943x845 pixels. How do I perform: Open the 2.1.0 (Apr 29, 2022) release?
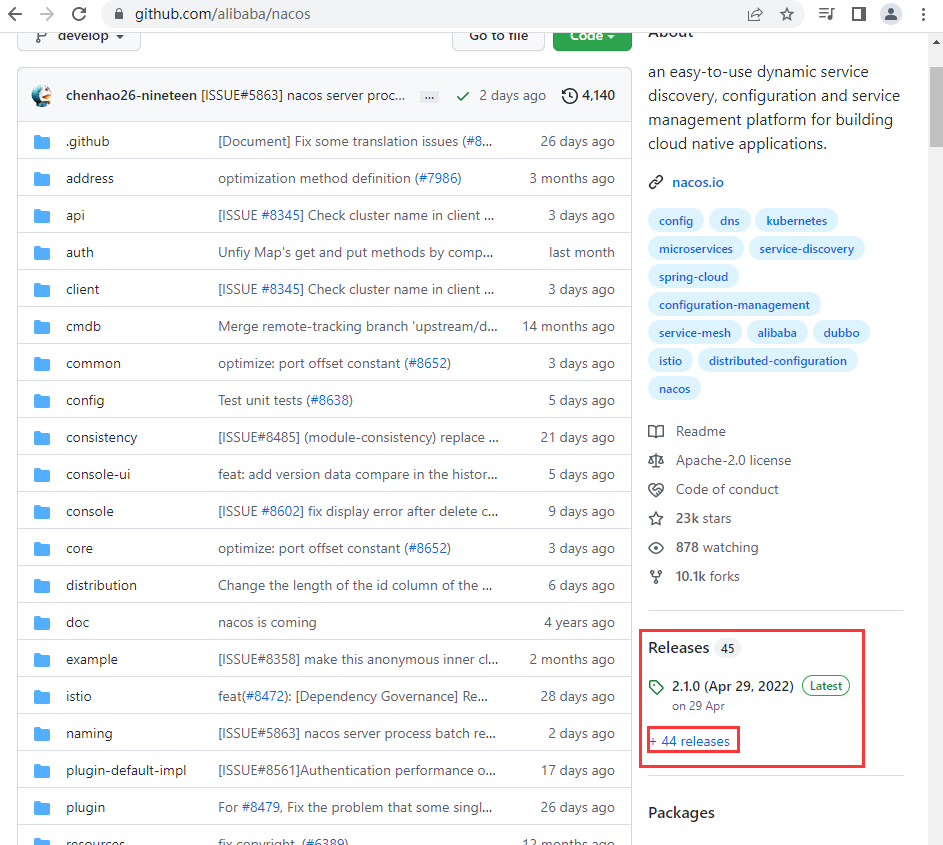[x=733, y=686]
